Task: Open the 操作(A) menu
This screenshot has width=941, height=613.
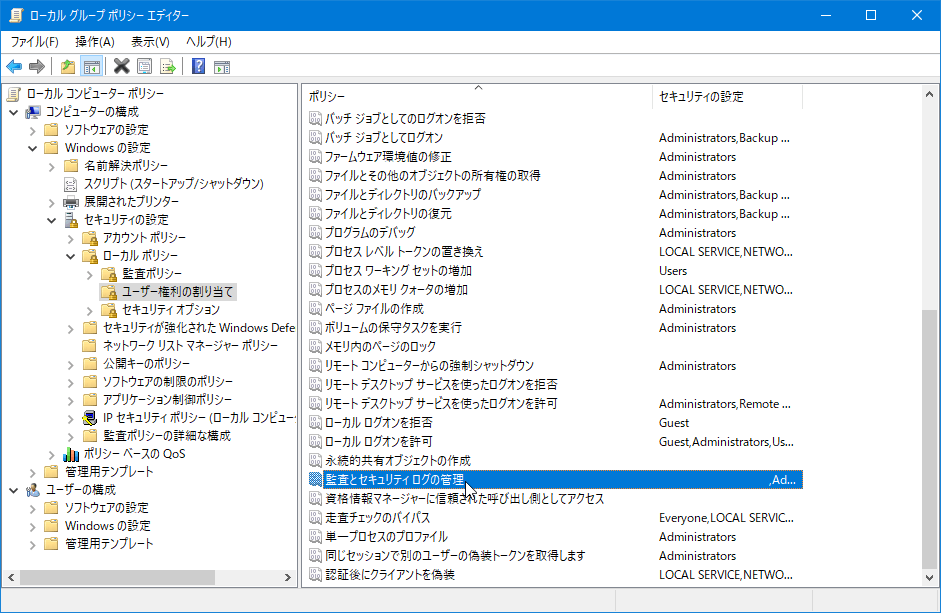Action: 94,42
